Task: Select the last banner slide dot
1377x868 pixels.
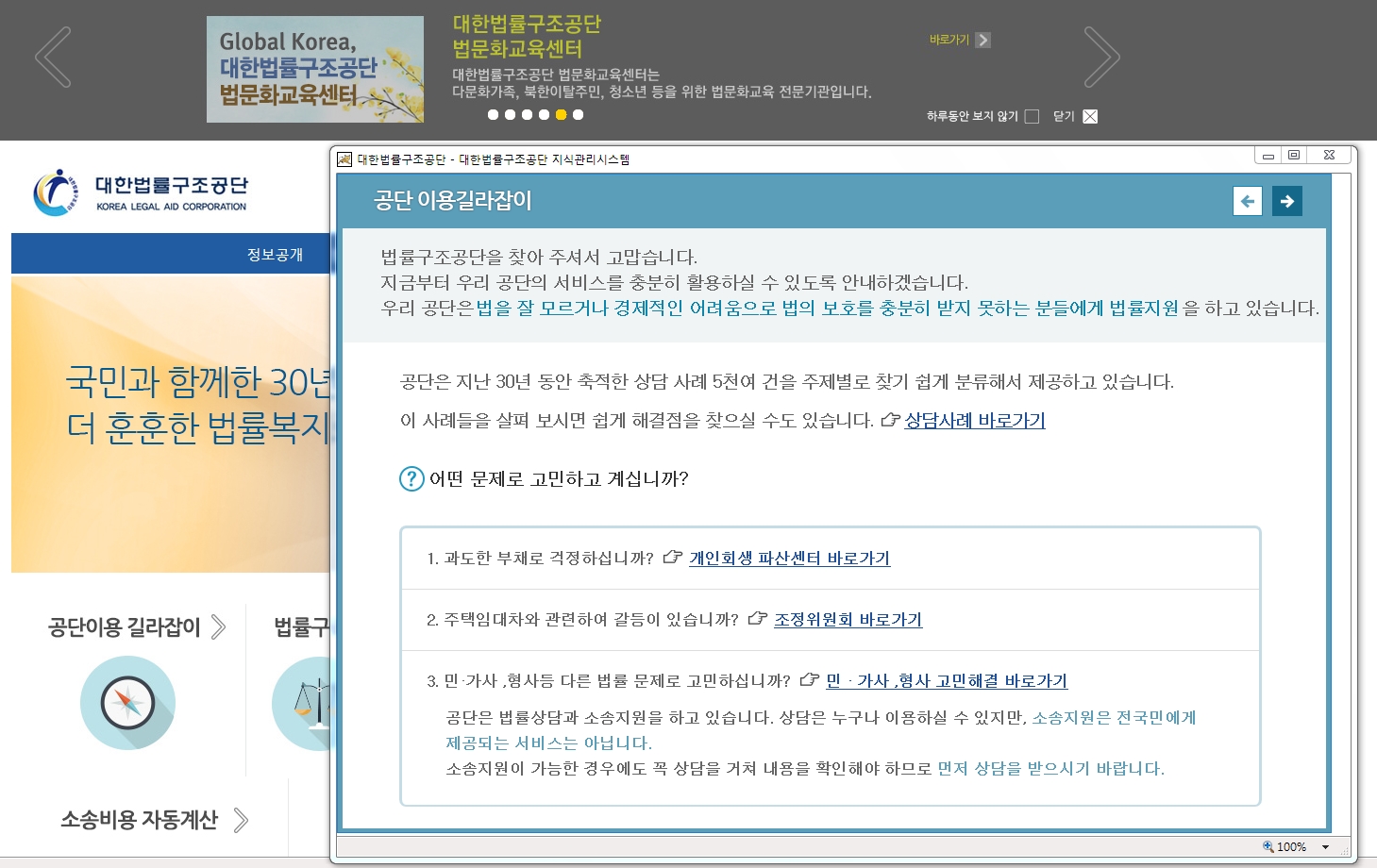Action: [578, 115]
